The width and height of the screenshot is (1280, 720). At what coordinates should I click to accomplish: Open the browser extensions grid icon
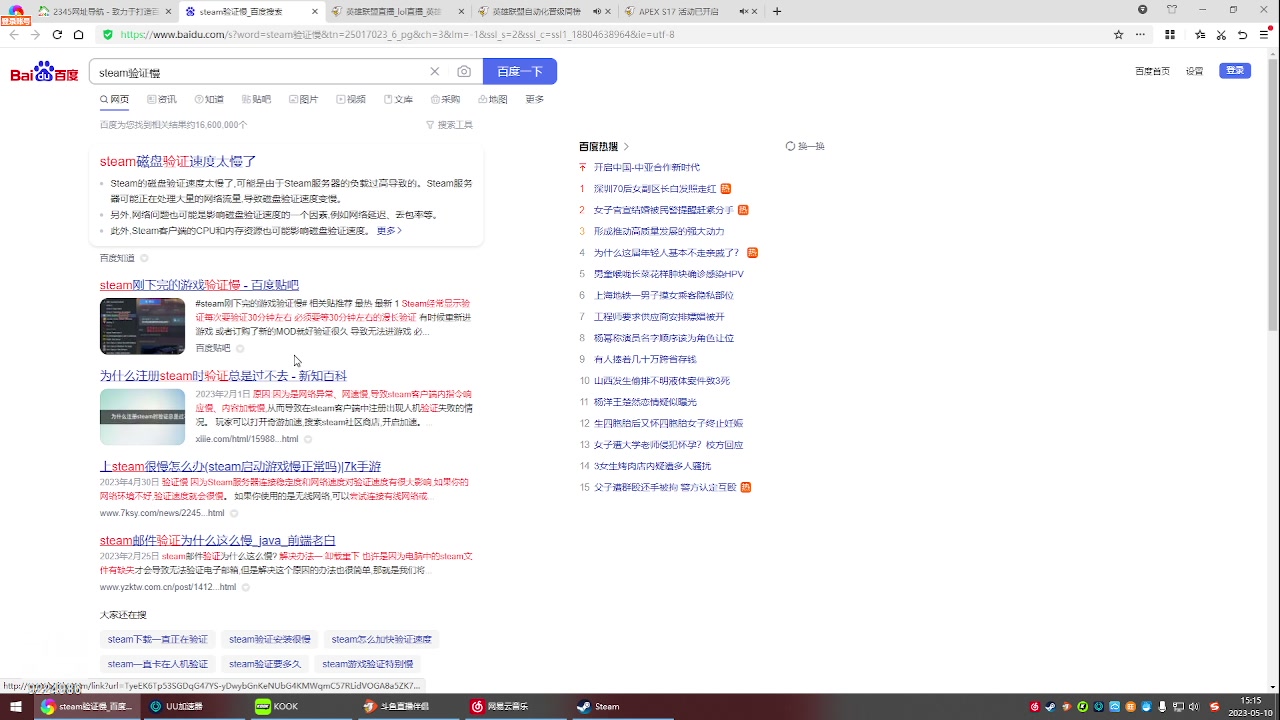(1170, 34)
